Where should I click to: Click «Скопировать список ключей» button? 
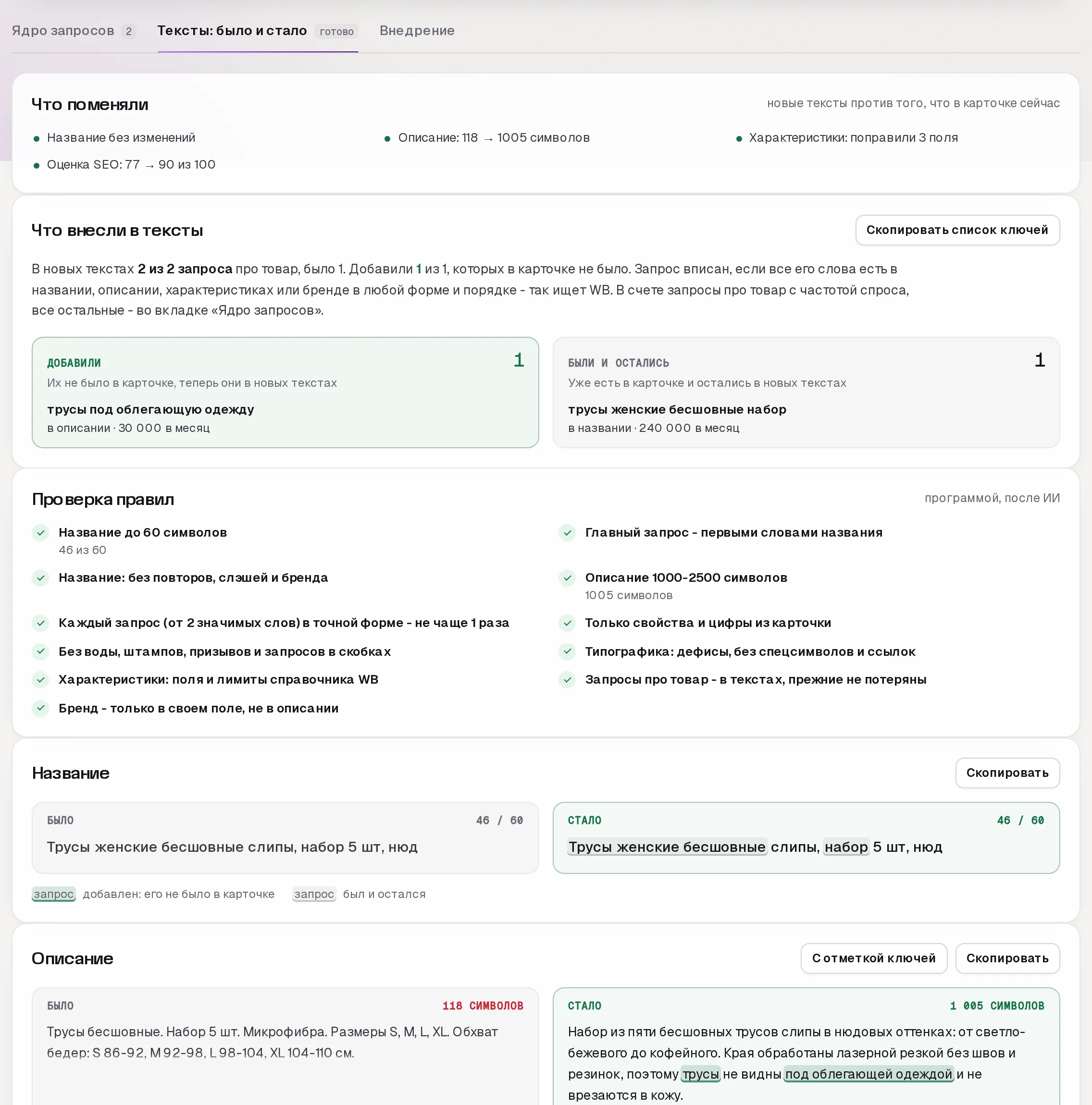point(957,230)
